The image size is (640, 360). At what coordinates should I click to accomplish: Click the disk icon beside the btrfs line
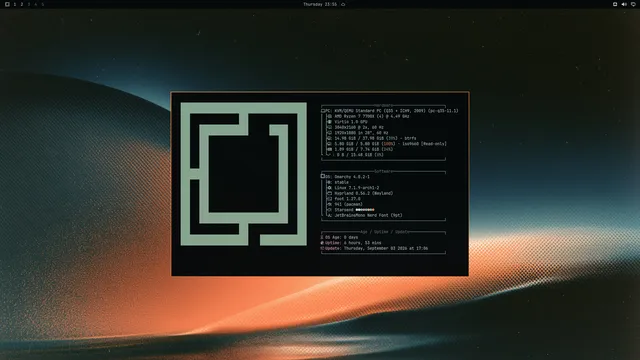pyautogui.click(x=330, y=138)
